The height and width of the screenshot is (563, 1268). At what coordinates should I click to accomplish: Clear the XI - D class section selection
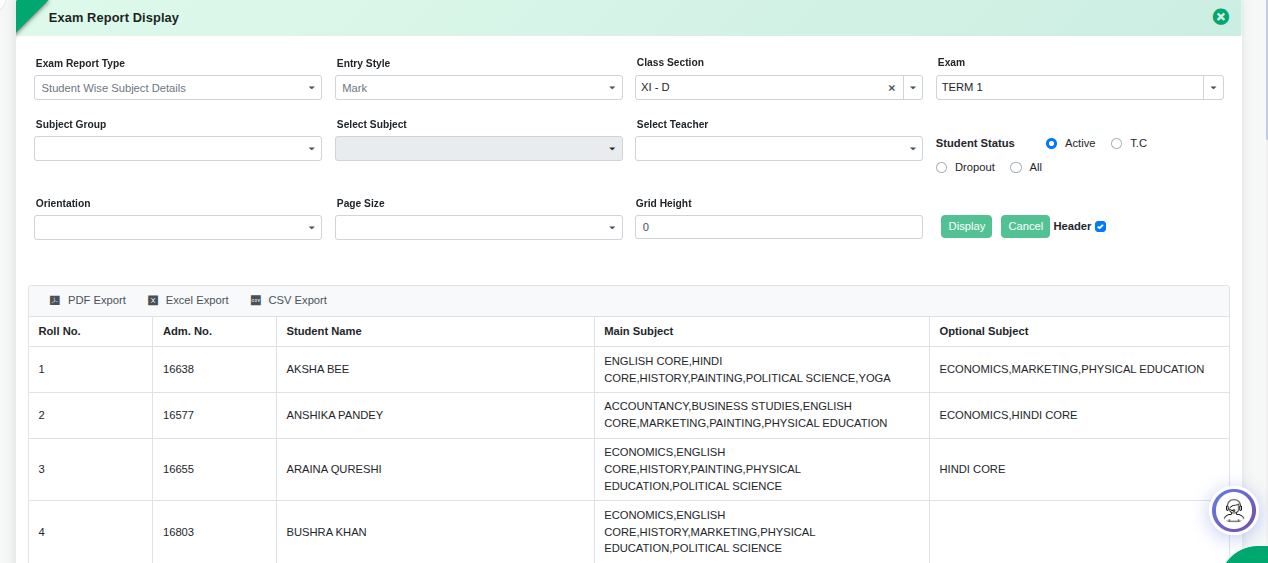tap(891, 88)
